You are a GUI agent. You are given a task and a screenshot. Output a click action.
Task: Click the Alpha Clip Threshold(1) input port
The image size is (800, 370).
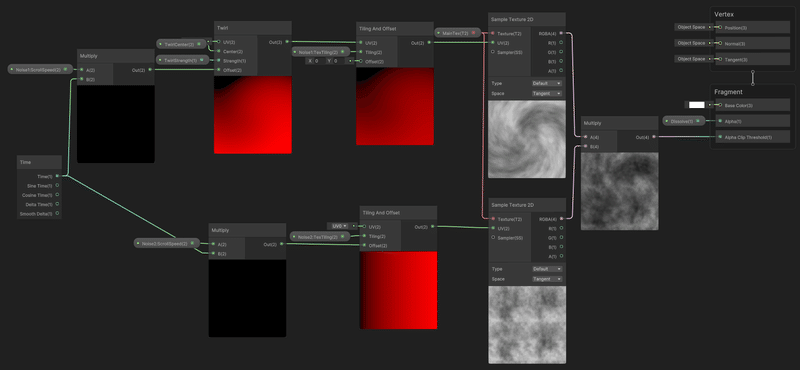[720, 137]
